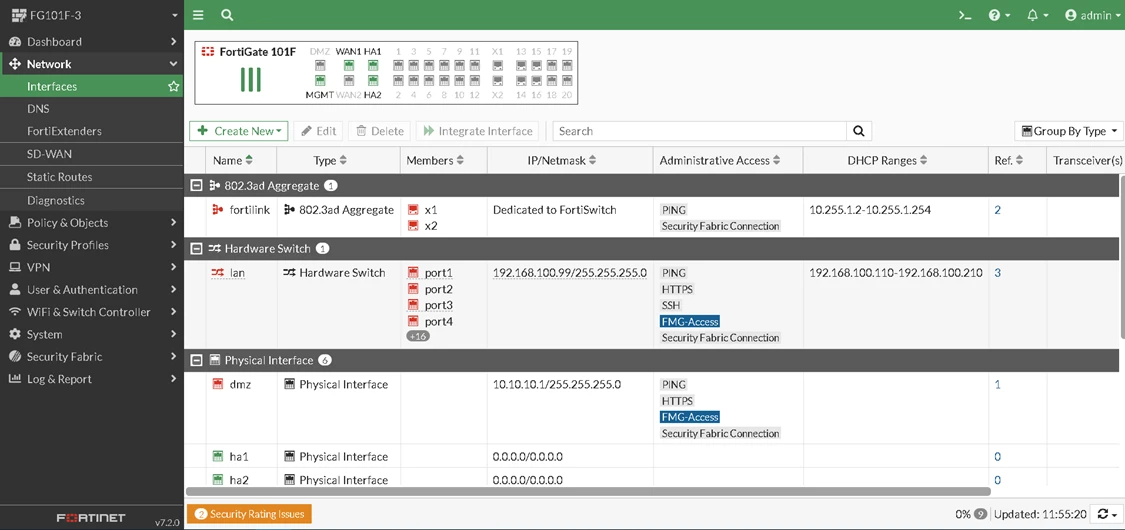Click the MGMT port in faceplate

tap(319, 80)
